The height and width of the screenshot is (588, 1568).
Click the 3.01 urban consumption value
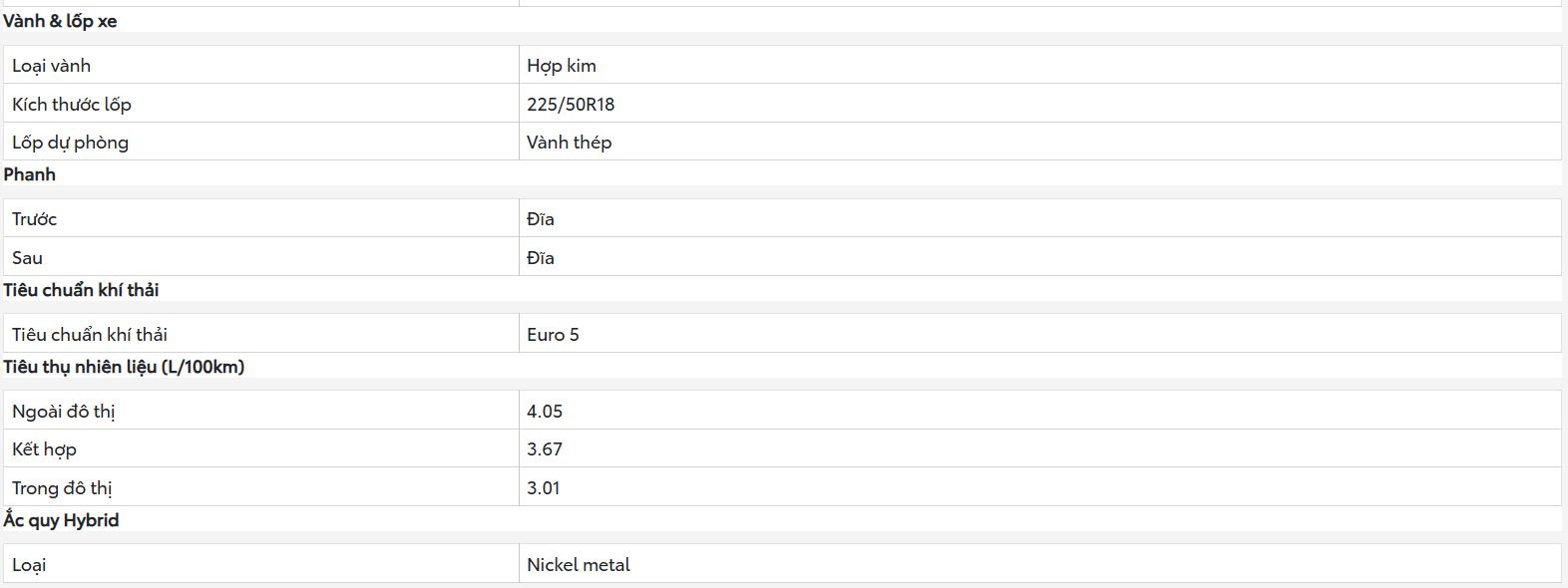tap(544, 488)
